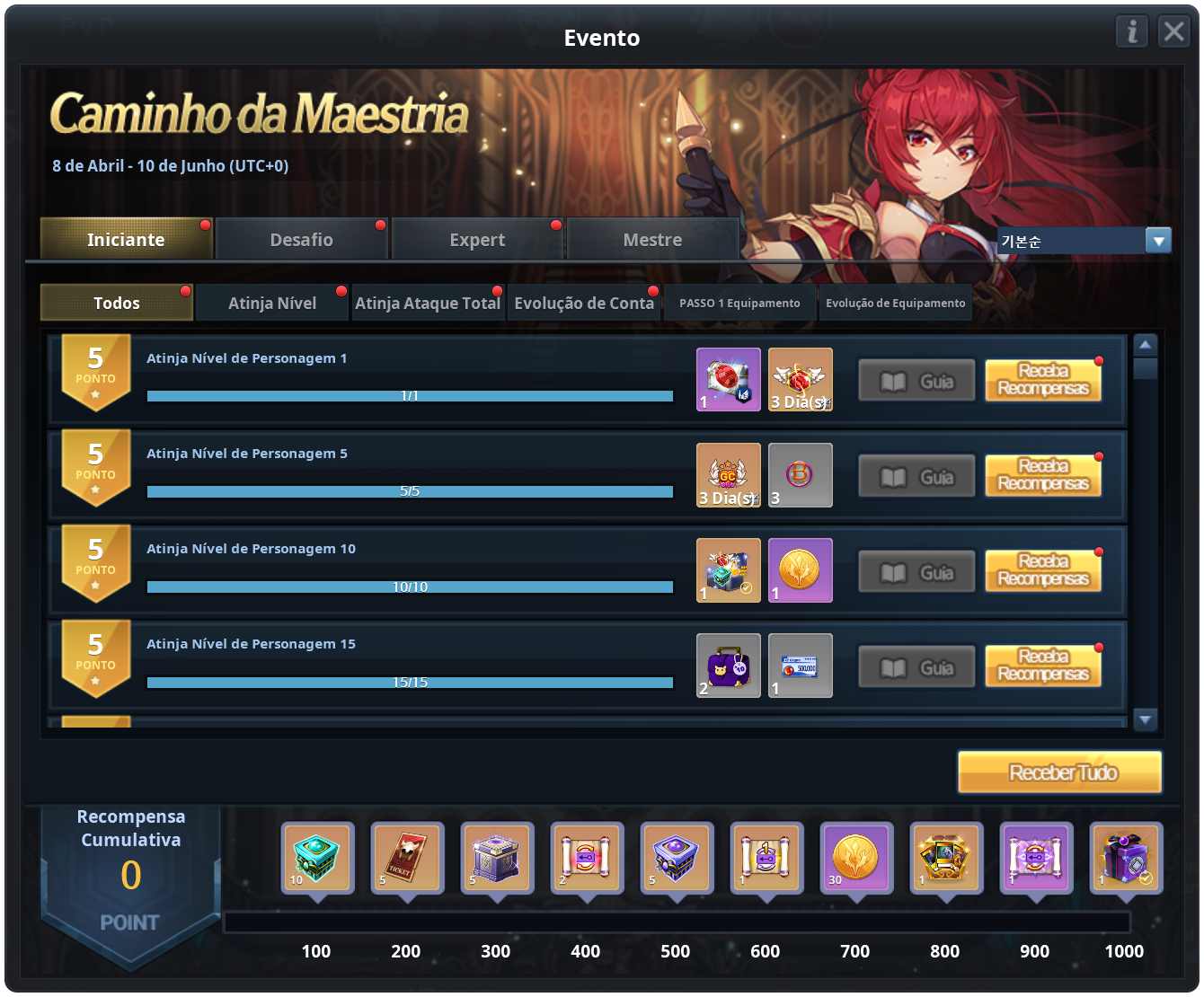Click the Nível de Personagem 15 progress bar
This screenshot has height=997, width=1204.
coord(410,683)
